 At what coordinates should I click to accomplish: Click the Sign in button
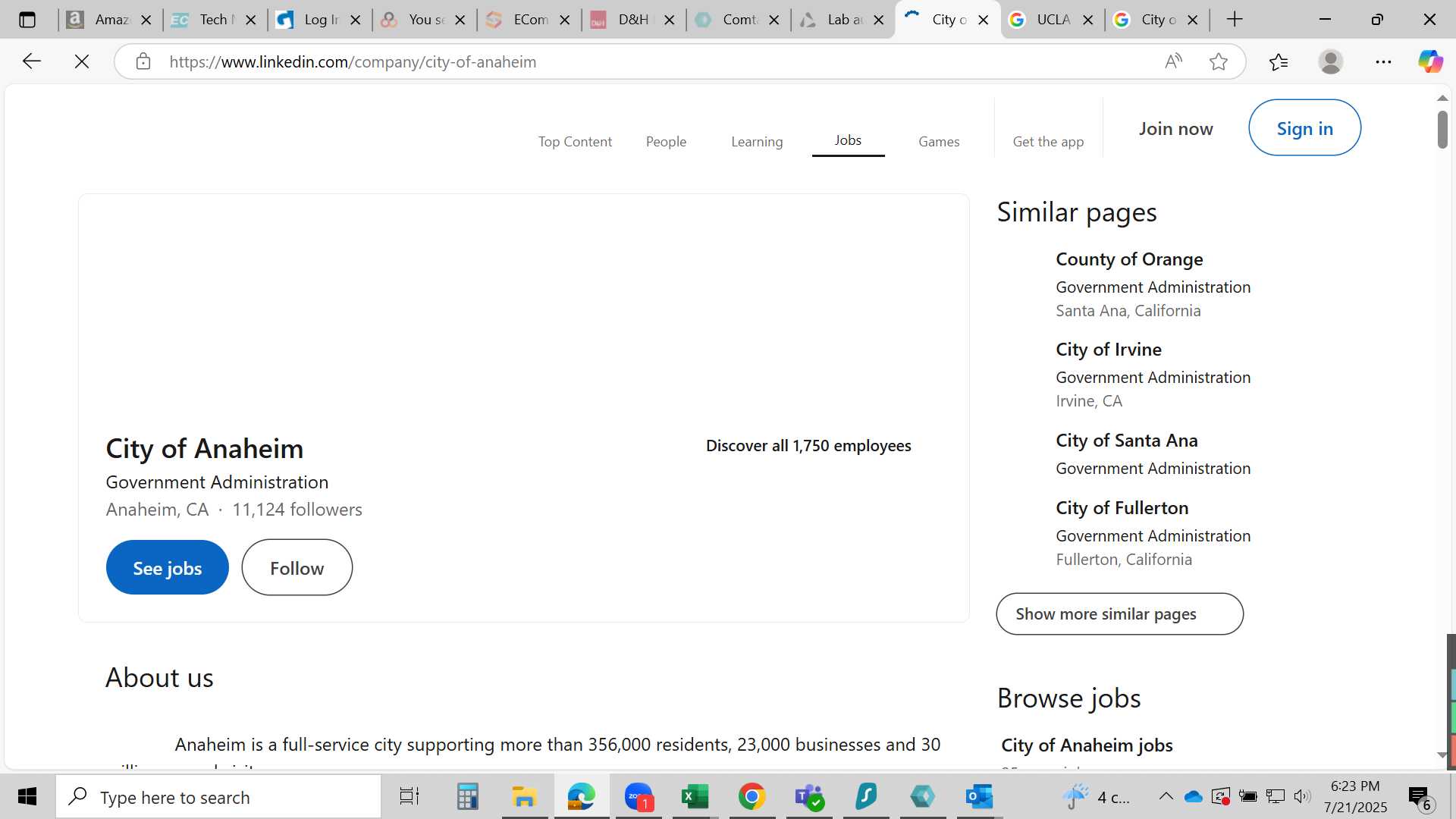pos(1304,128)
